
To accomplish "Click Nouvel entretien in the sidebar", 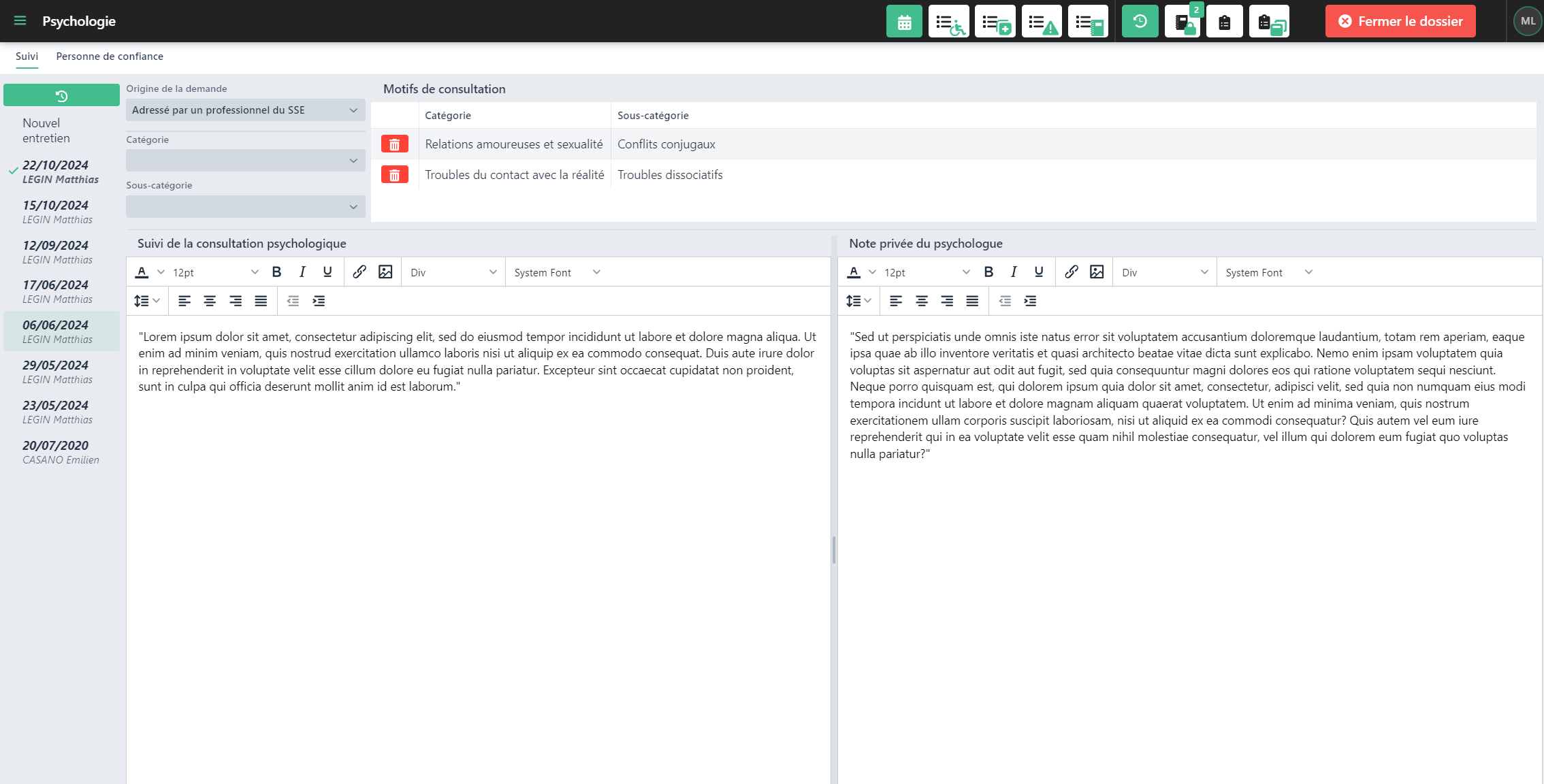I will pos(46,131).
